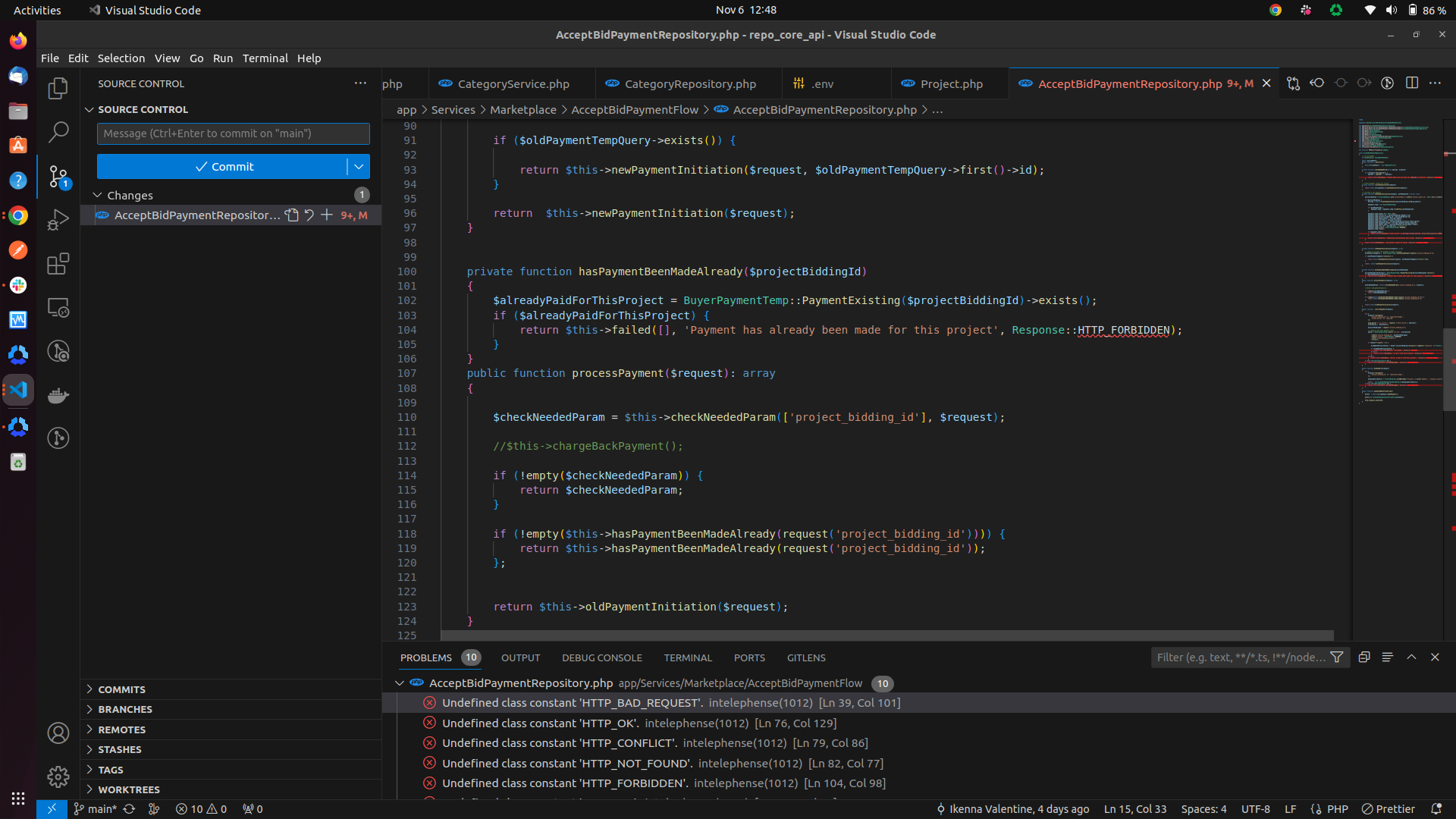Focus the commit message input field
The width and height of the screenshot is (1456, 819).
coord(233,133)
